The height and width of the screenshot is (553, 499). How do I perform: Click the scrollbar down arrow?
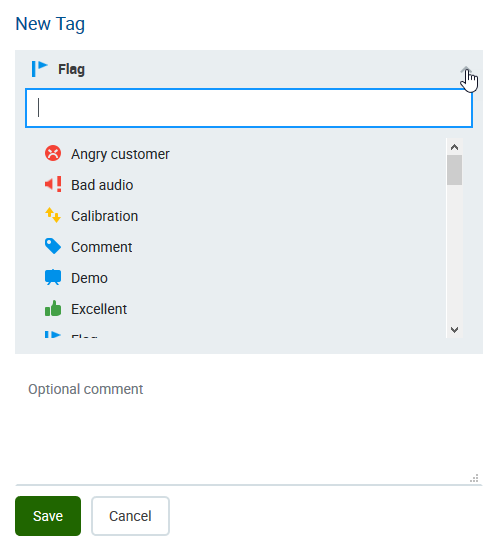454,329
